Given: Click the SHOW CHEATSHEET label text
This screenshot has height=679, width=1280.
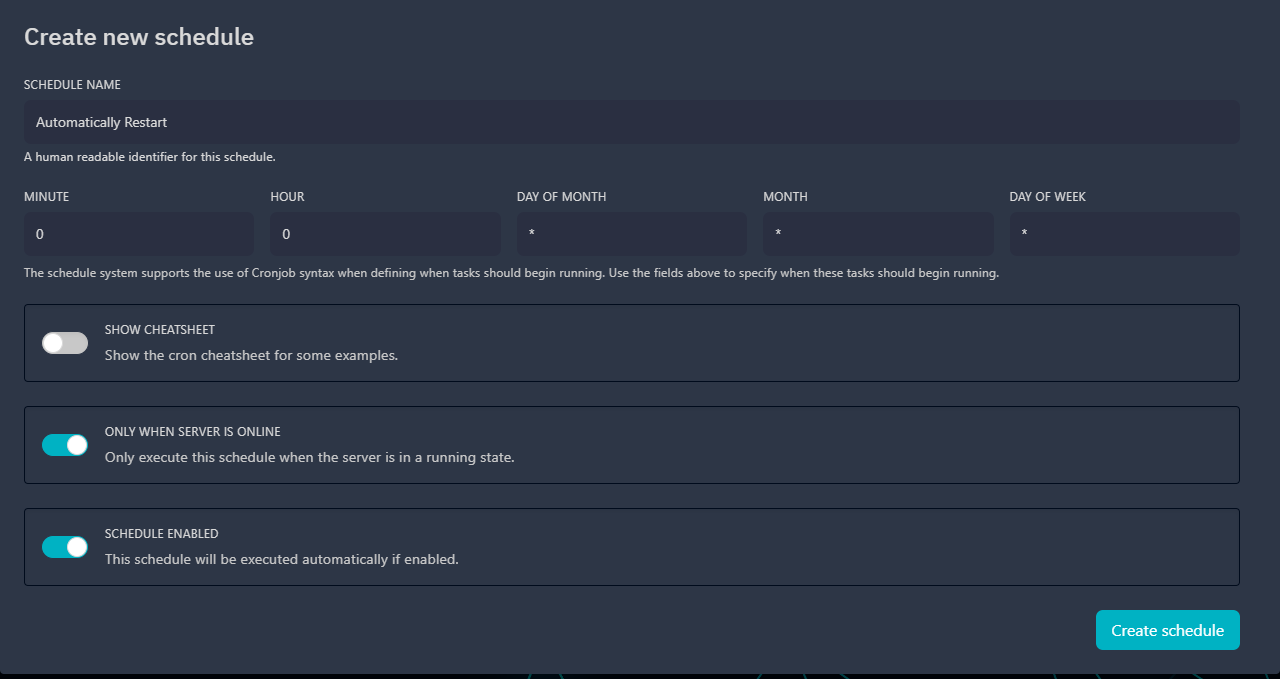Looking at the screenshot, I should click(160, 330).
